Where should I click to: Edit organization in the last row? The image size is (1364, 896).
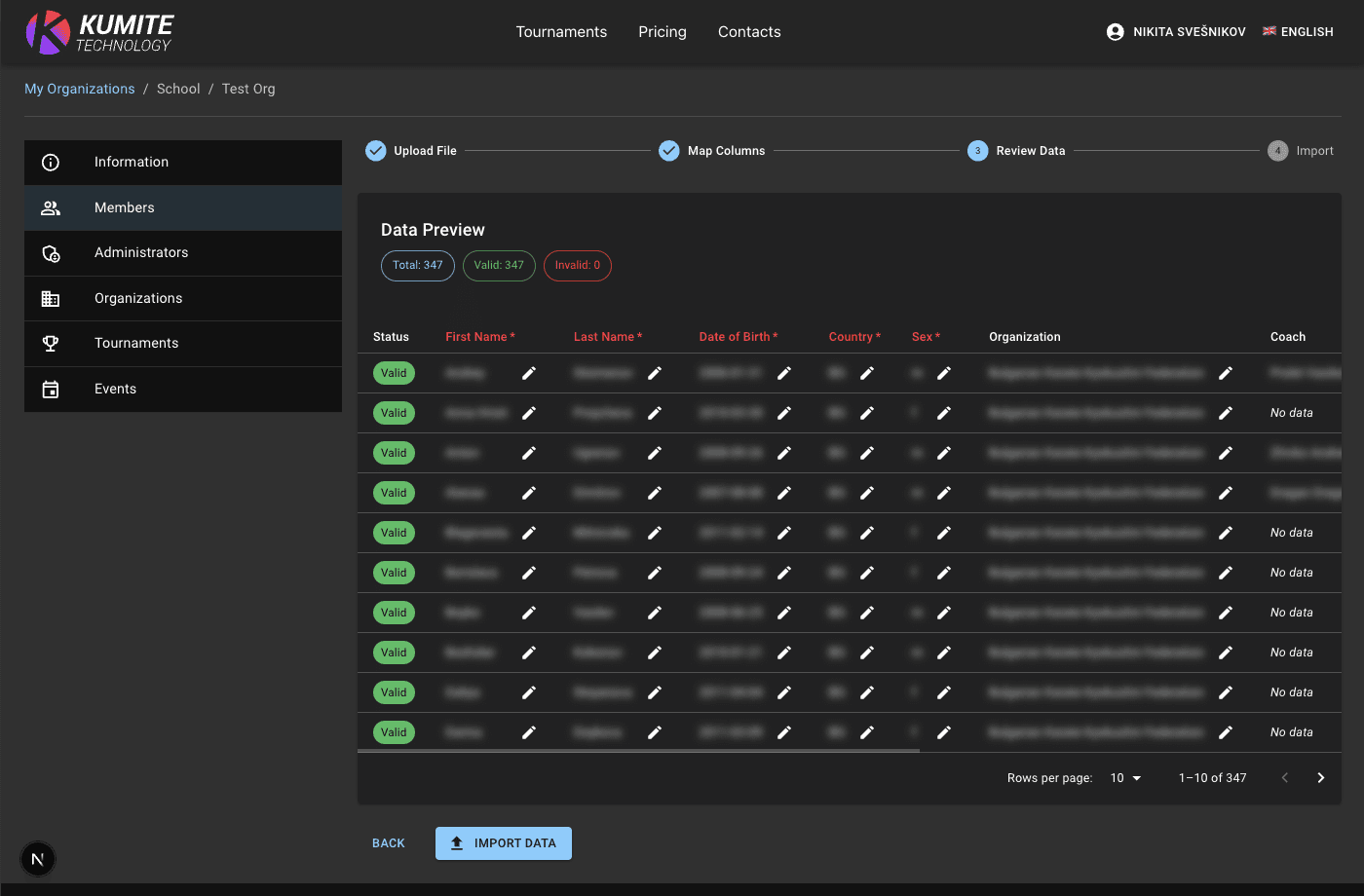coord(1226,732)
